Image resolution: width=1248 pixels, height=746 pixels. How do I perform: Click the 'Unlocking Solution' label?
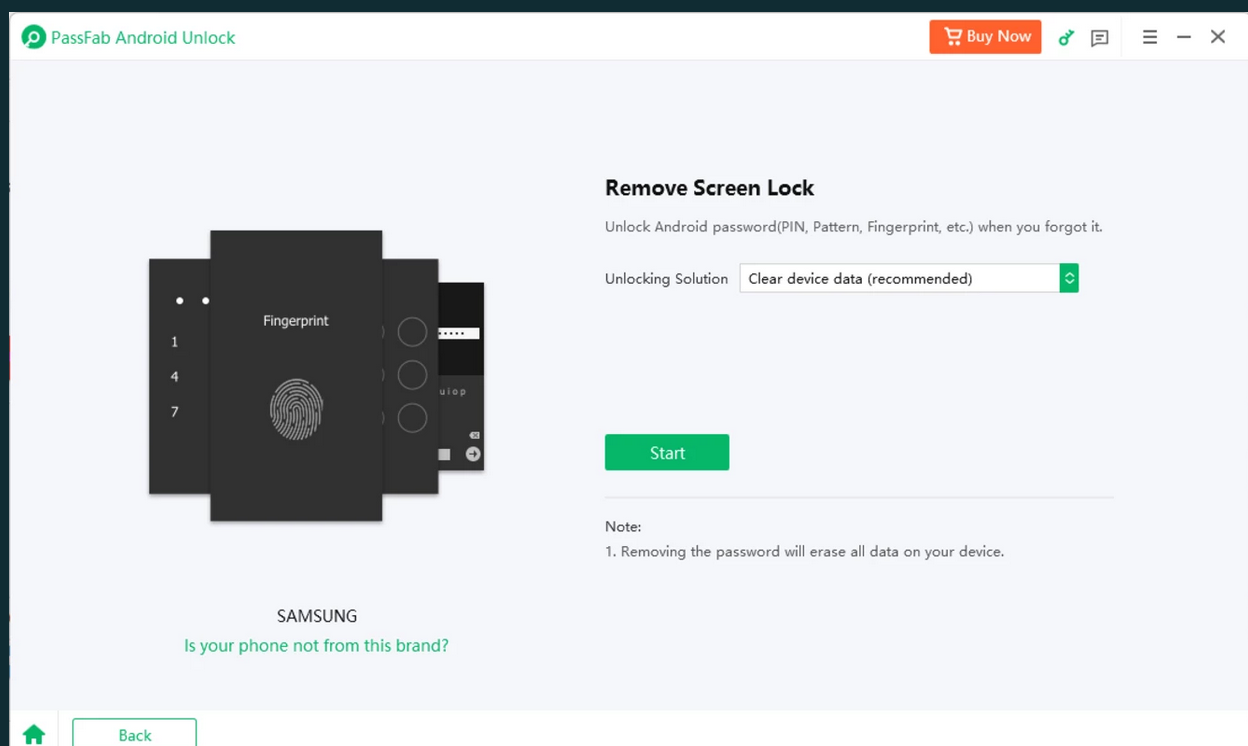[x=666, y=279]
